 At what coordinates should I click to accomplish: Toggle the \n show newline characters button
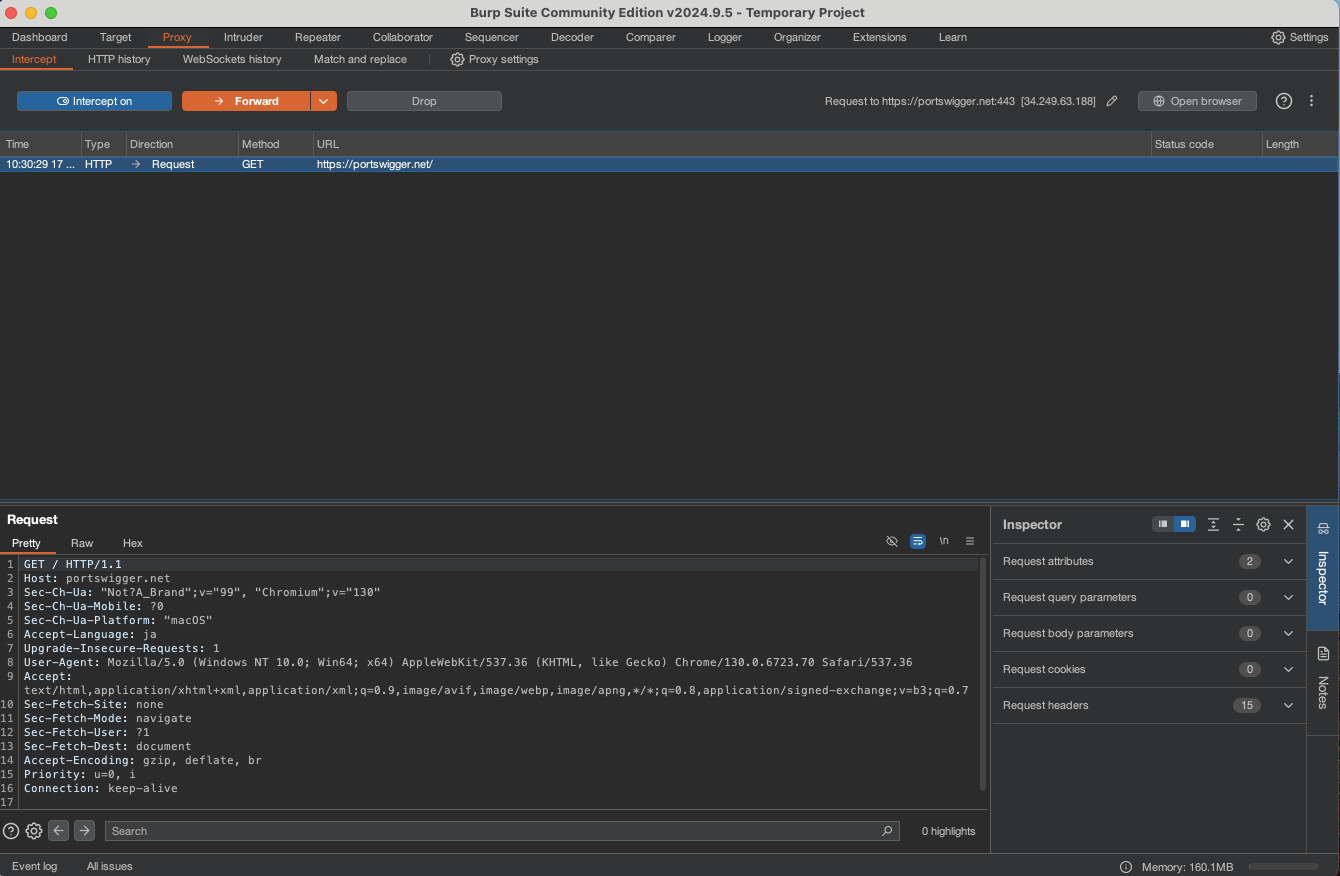tap(944, 542)
